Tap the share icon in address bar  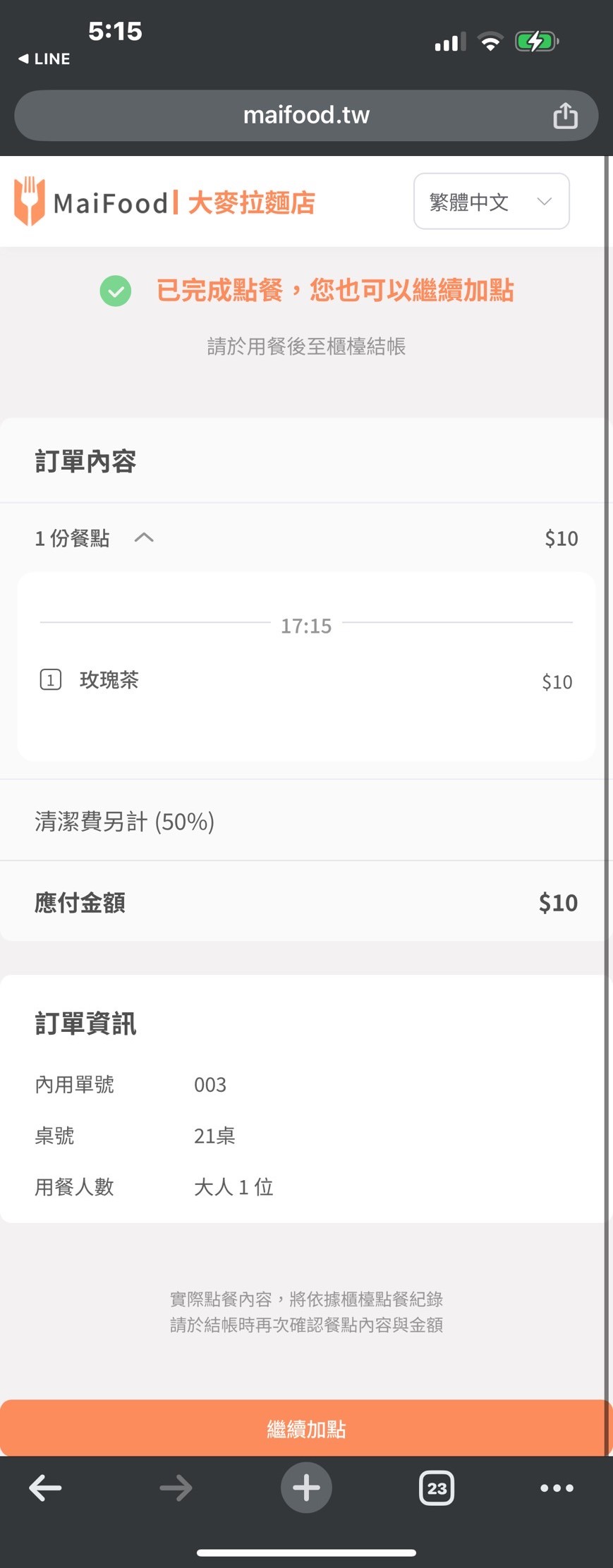565,116
